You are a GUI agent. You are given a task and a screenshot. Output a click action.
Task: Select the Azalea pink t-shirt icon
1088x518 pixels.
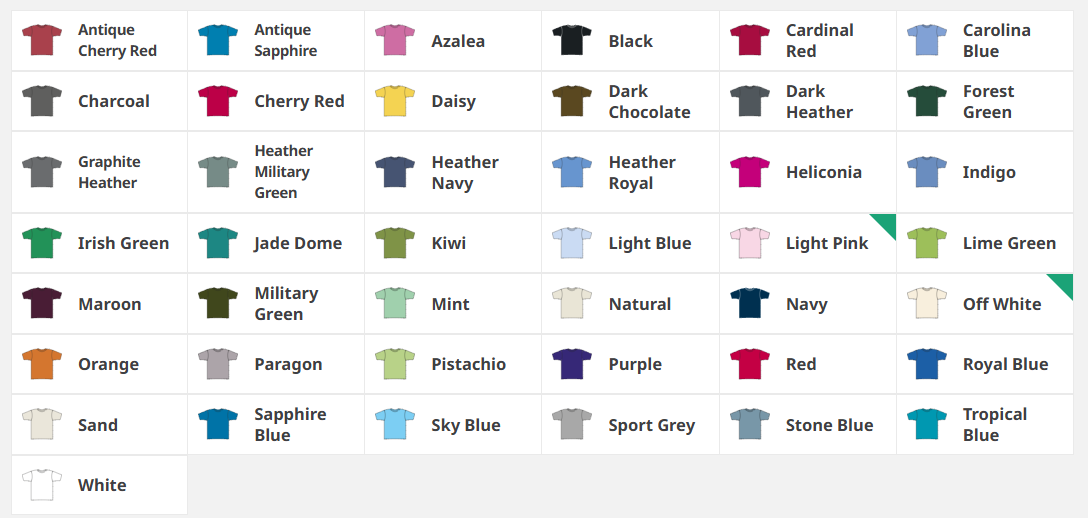[395, 40]
